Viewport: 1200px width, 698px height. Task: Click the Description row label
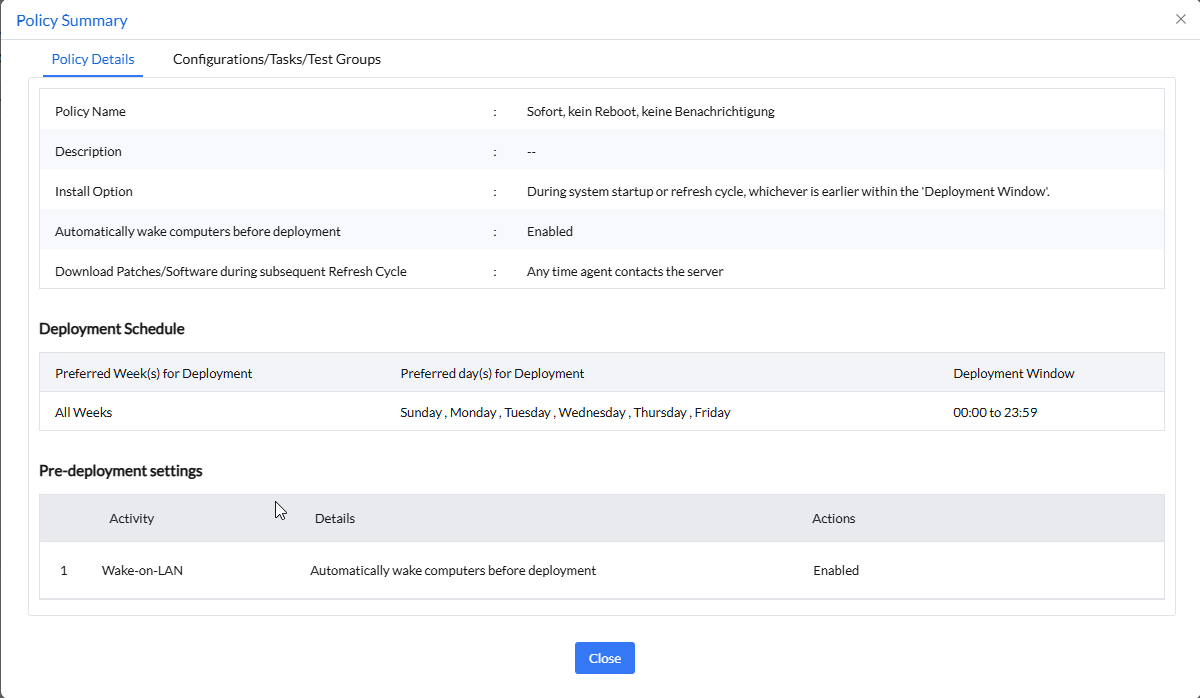tap(88, 151)
